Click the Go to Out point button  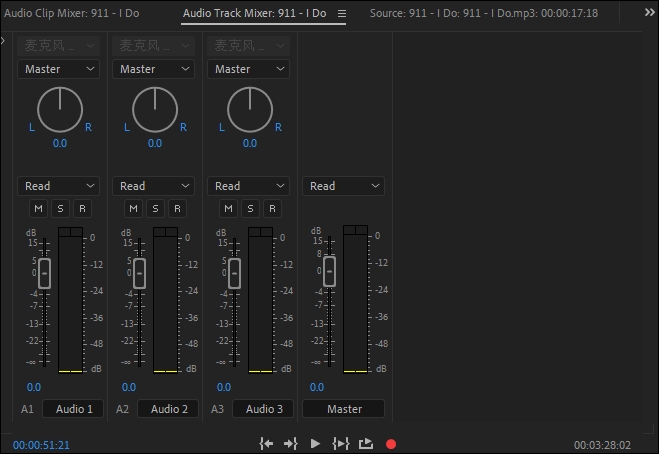290,443
